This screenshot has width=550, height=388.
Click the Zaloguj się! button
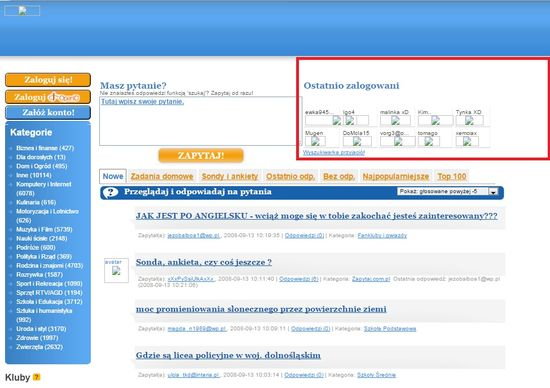tap(48, 80)
